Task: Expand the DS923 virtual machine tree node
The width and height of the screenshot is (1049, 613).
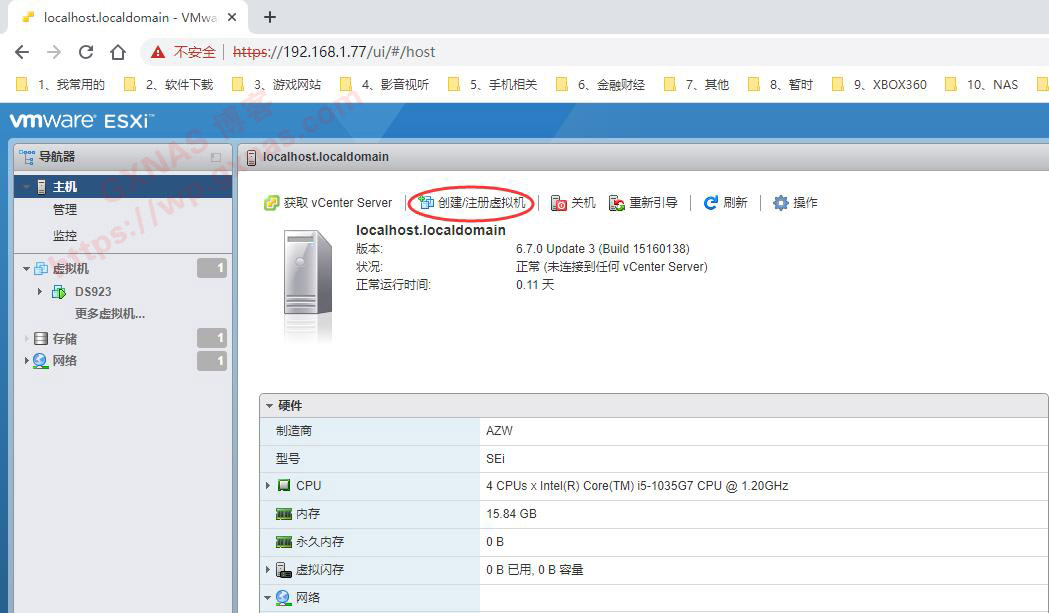Action: tap(40, 292)
